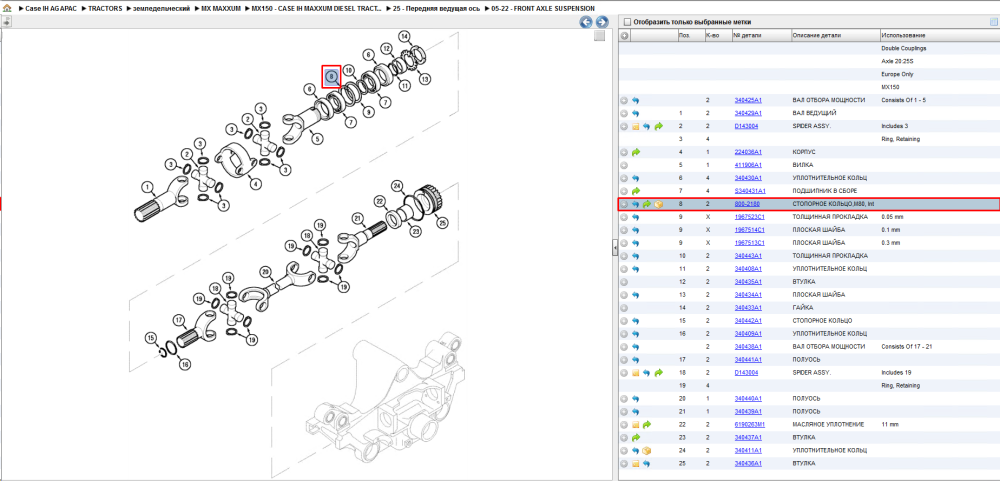This screenshot has width=1000, height=481.
Task: Sort by the 'Использование' column header
Action: (x=939, y=36)
